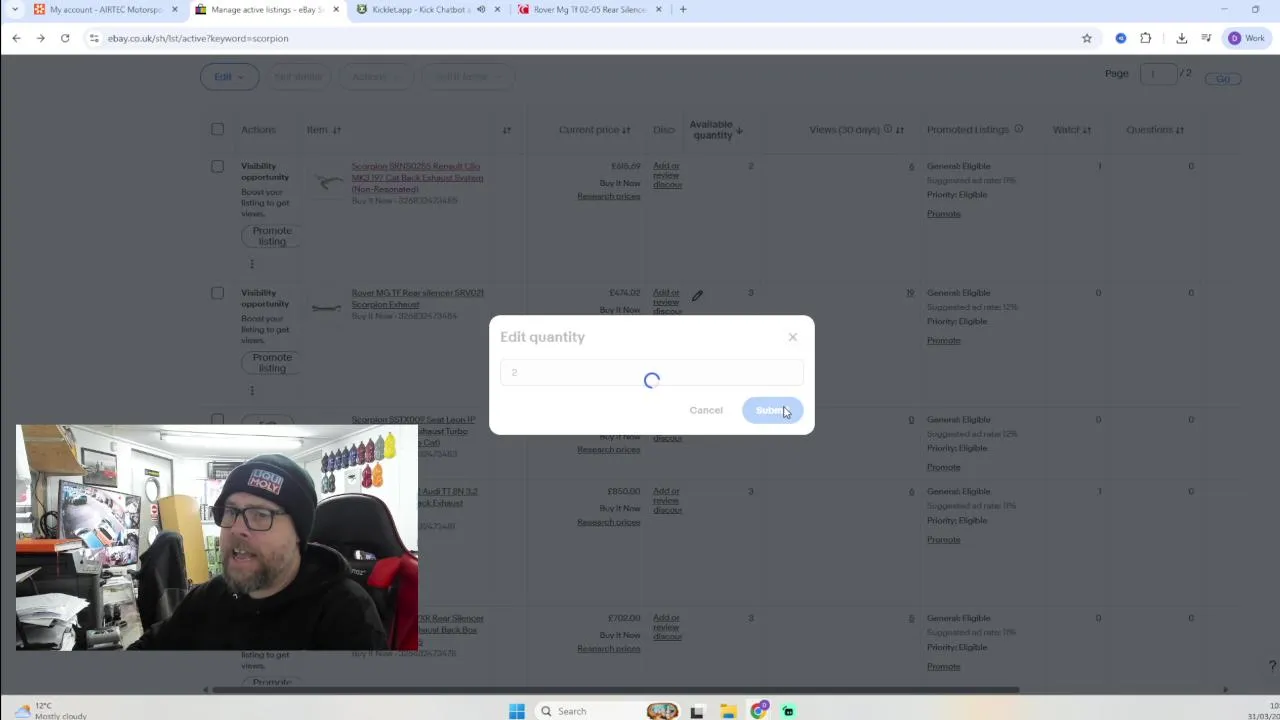Research prices link for £850.00 Audi TT listing

[x=608, y=522]
